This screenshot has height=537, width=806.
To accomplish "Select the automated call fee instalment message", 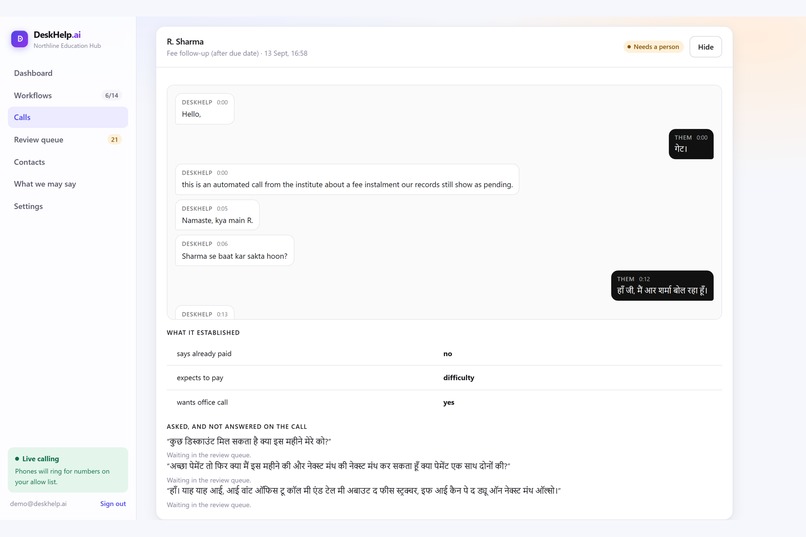I will (347, 179).
